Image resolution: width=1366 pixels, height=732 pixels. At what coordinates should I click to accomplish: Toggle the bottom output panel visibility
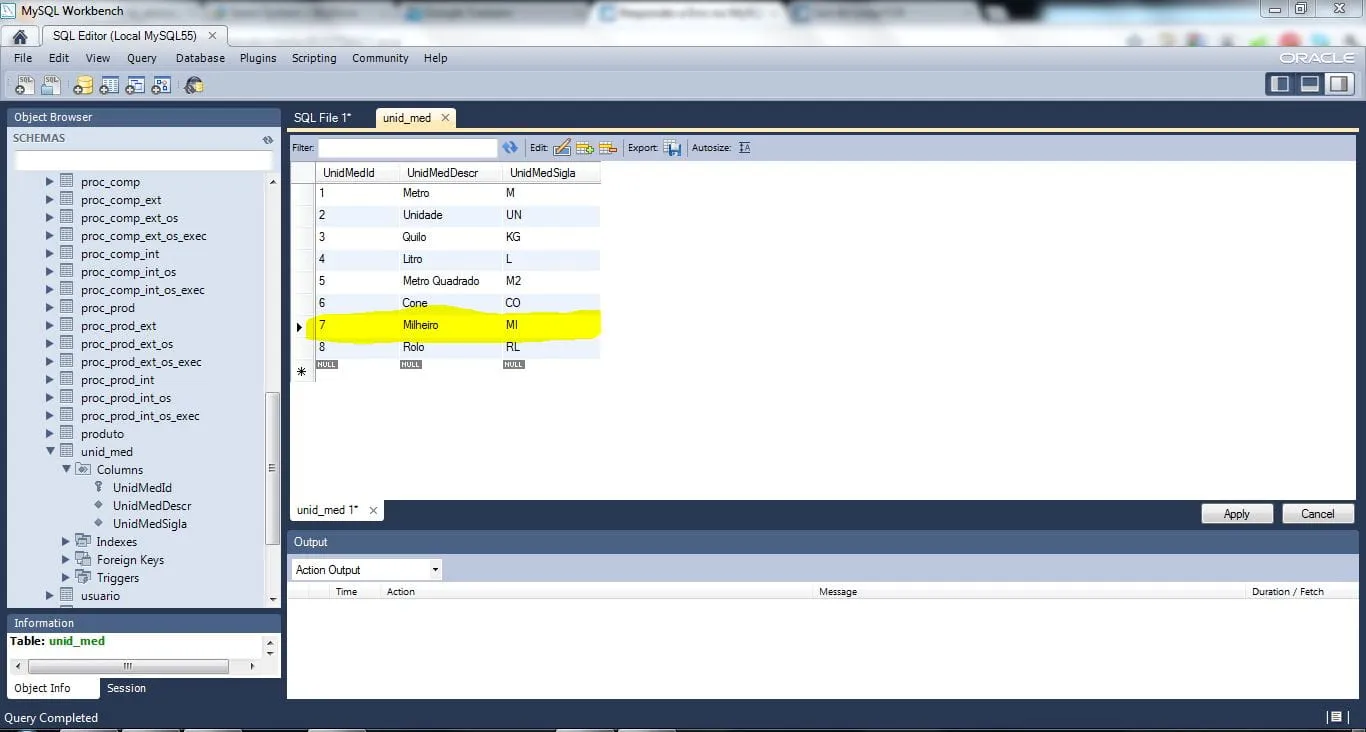(x=1309, y=84)
